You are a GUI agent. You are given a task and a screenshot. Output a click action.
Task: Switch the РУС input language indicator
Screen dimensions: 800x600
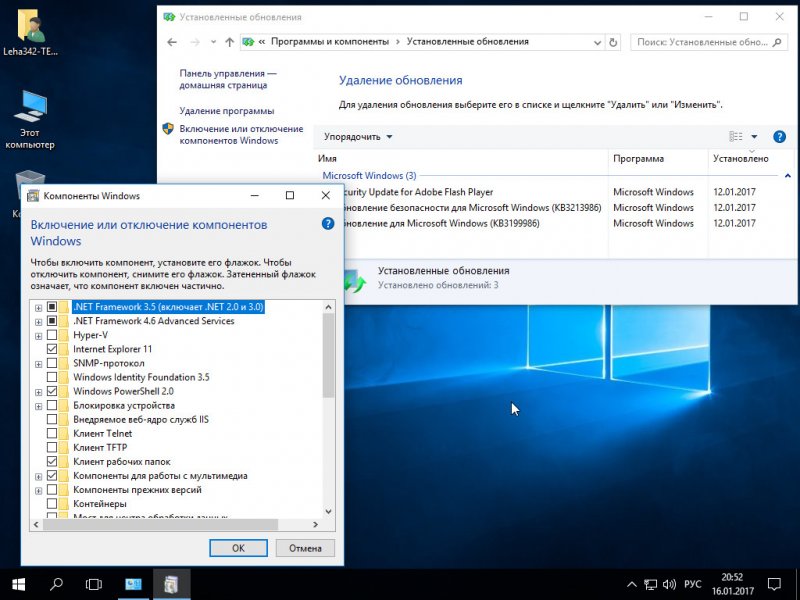coord(692,585)
